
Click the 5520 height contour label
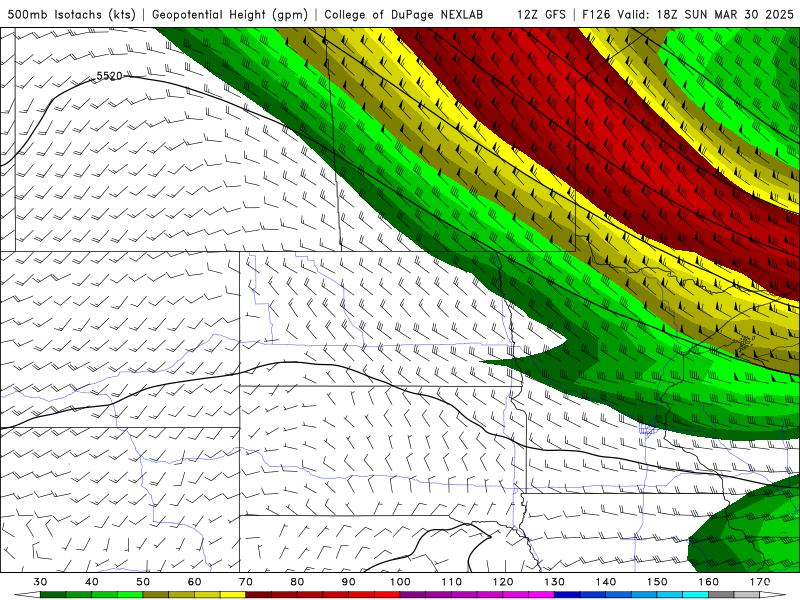110,76
